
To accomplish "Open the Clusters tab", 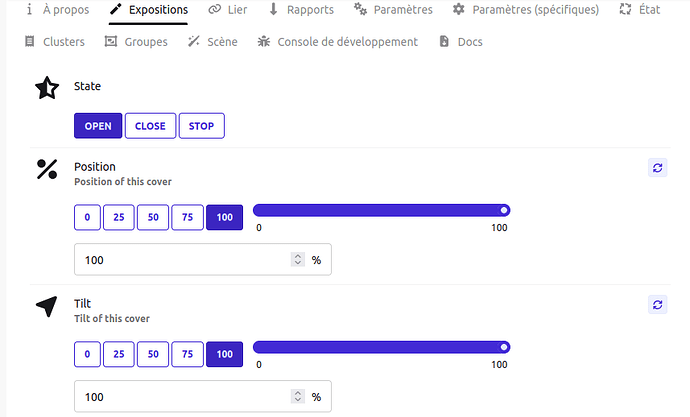I will point(55,42).
